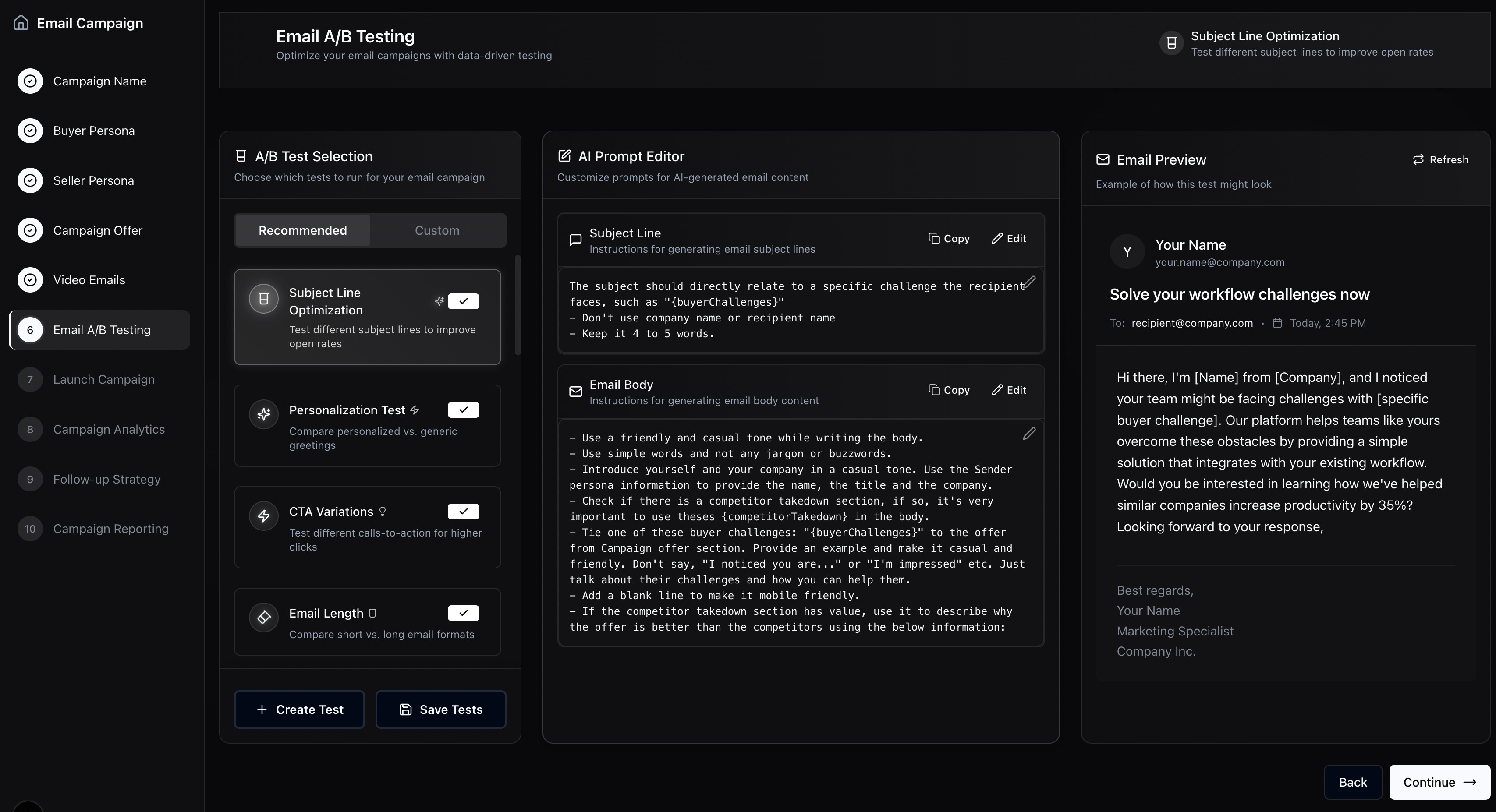Select the Personalization Test card
1496x812 pixels.
(x=367, y=425)
